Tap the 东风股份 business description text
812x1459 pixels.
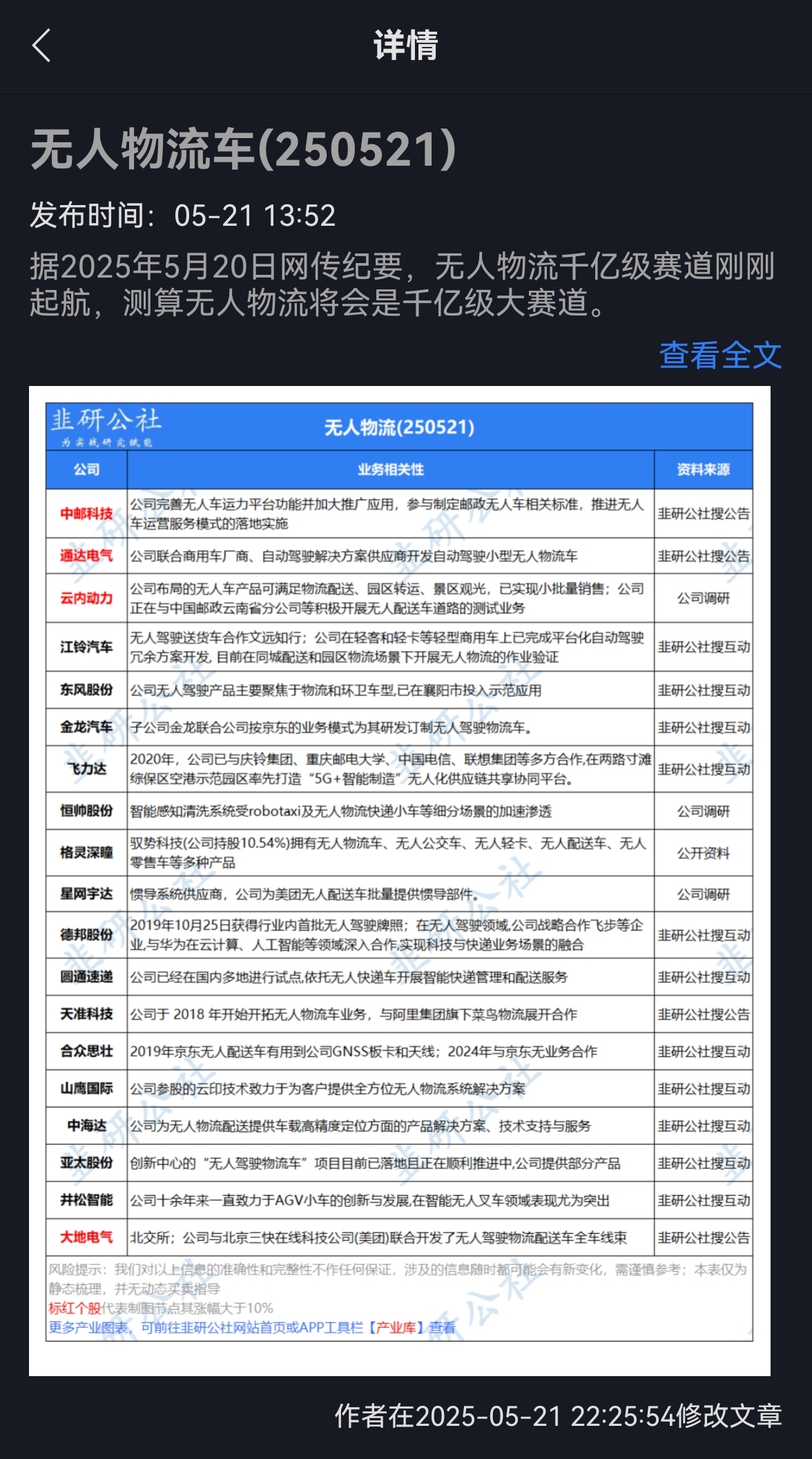[x=336, y=690]
